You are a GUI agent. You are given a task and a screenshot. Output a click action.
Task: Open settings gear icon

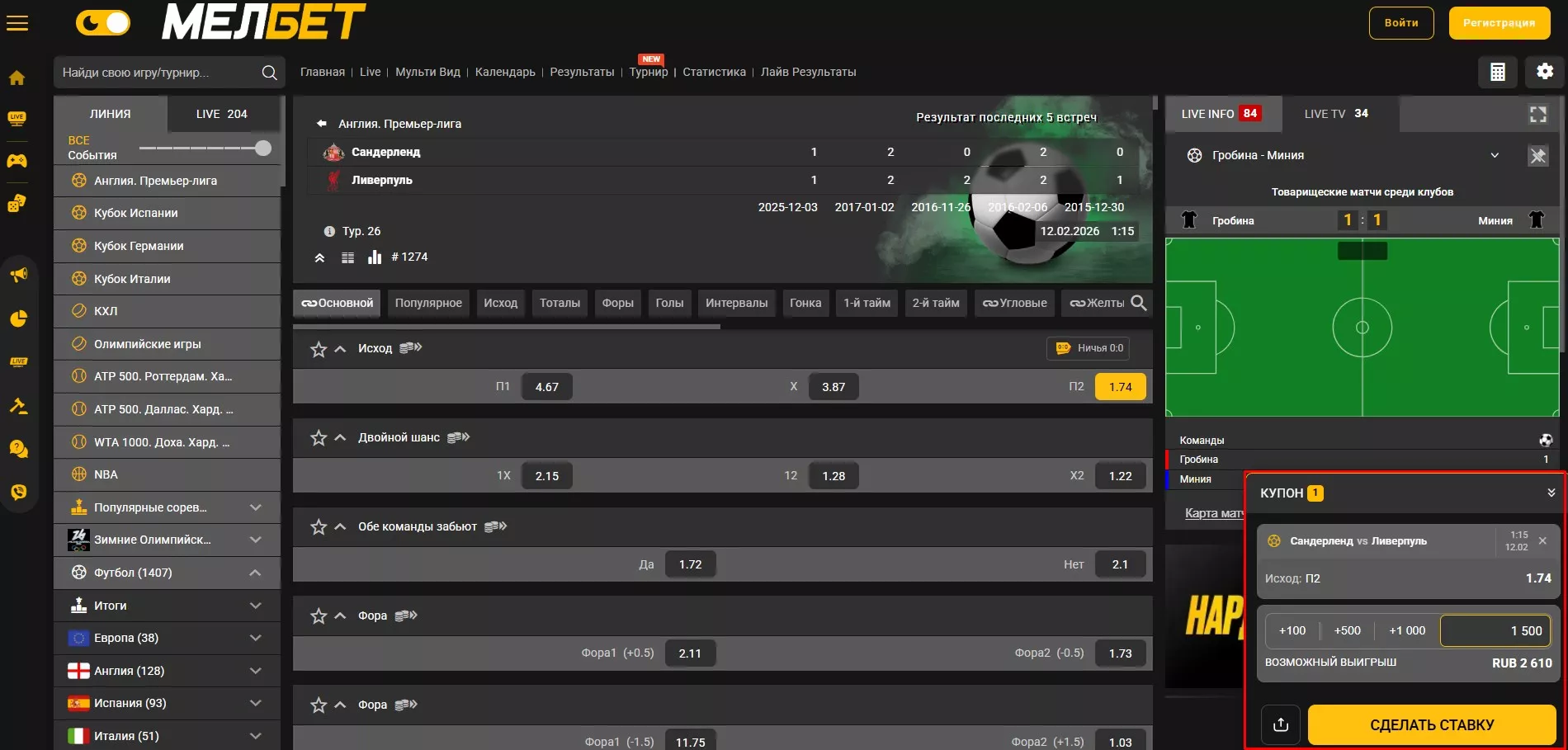tap(1545, 72)
